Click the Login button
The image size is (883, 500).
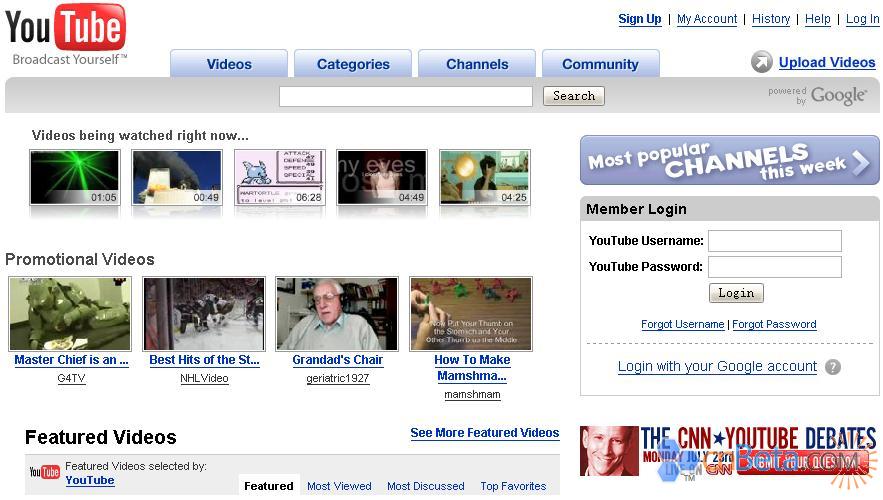[736, 293]
